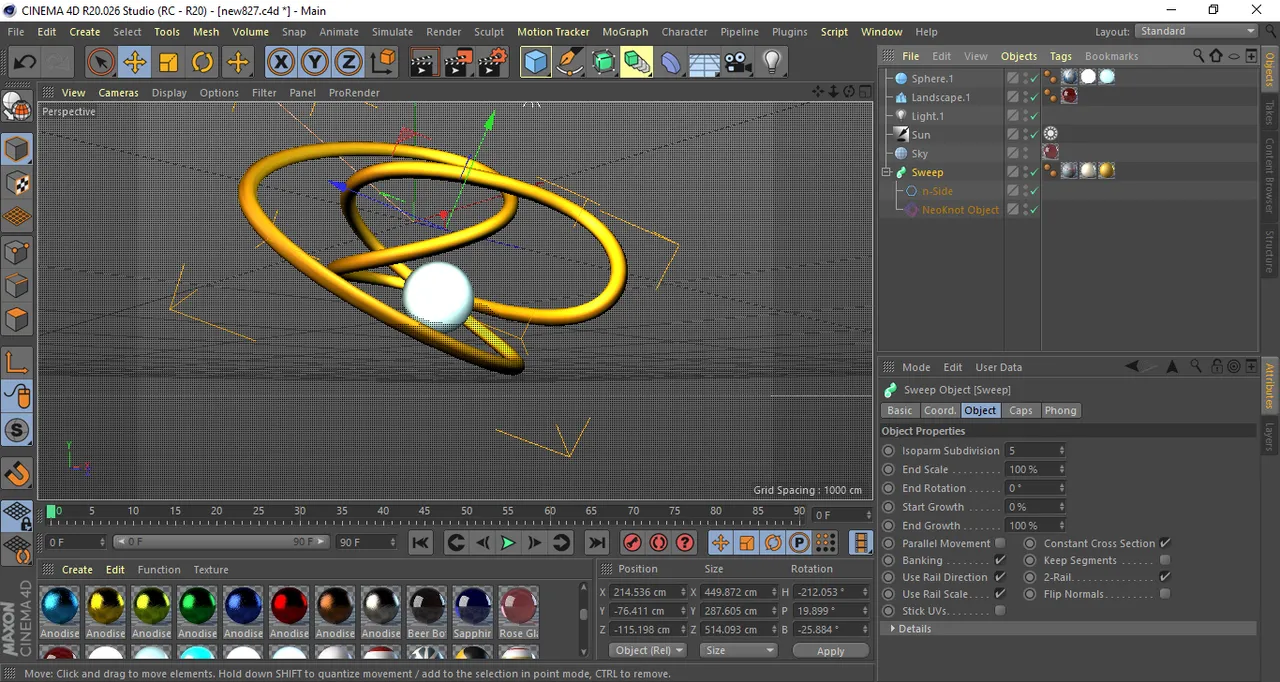Image resolution: width=1280 pixels, height=682 pixels.
Task: Select the Rotate tool
Action: tap(203, 63)
